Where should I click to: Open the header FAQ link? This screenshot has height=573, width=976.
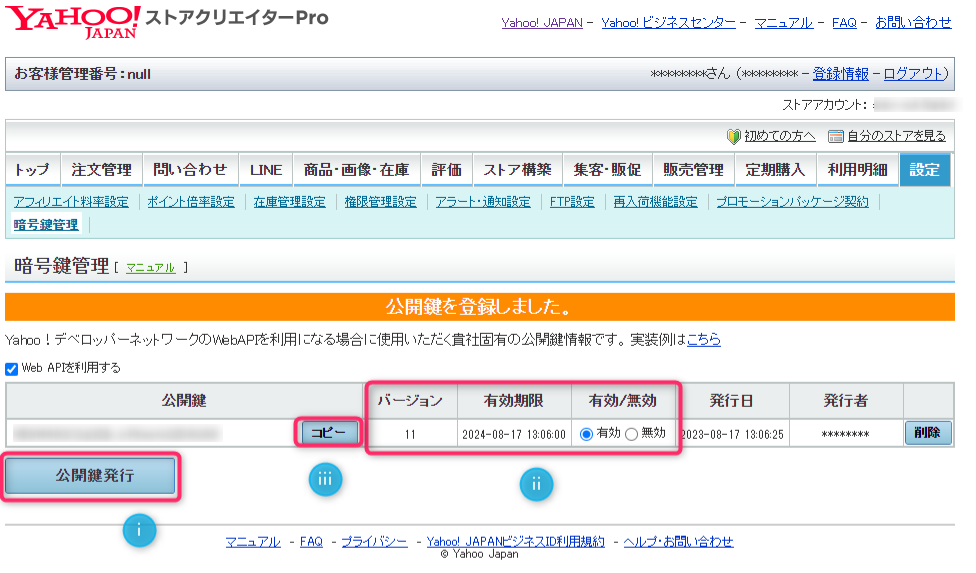[x=844, y=23]
